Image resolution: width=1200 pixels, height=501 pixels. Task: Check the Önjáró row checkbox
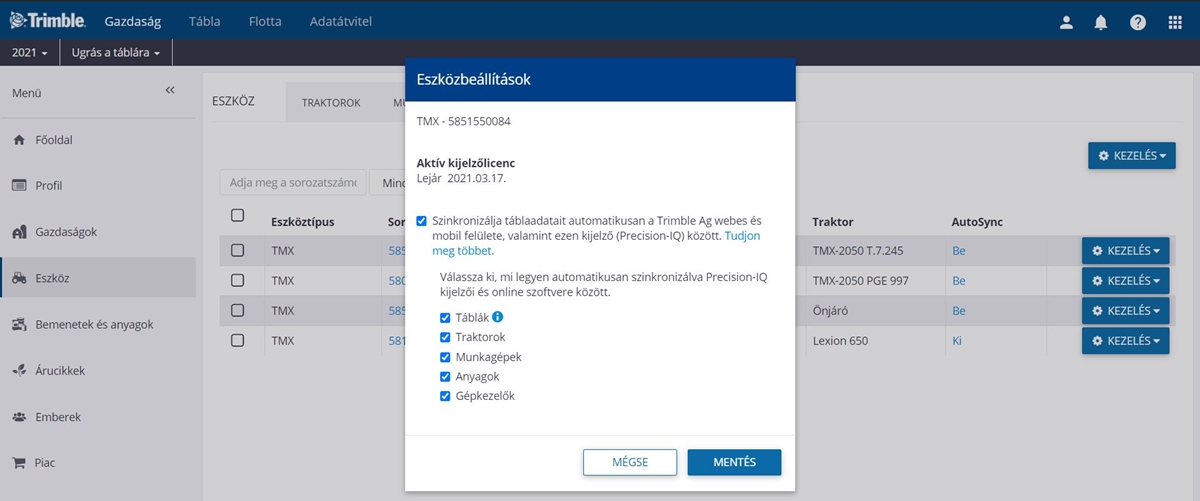click(237, 311)
